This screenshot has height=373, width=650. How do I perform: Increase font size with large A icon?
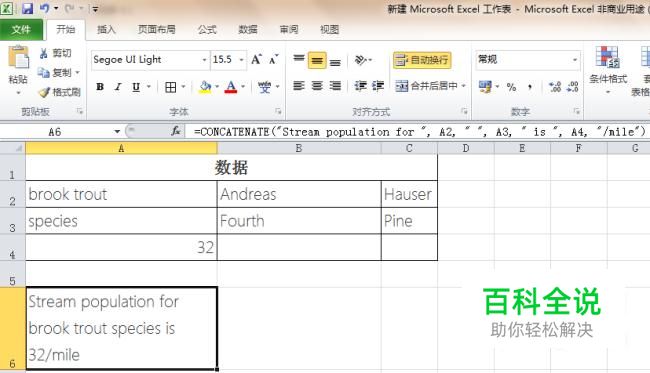click(x=256, y=60)
